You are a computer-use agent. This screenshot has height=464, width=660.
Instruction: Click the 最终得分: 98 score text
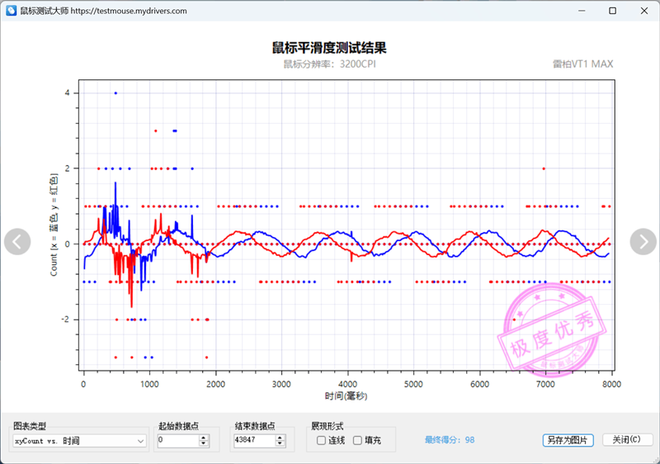(449, 440)
